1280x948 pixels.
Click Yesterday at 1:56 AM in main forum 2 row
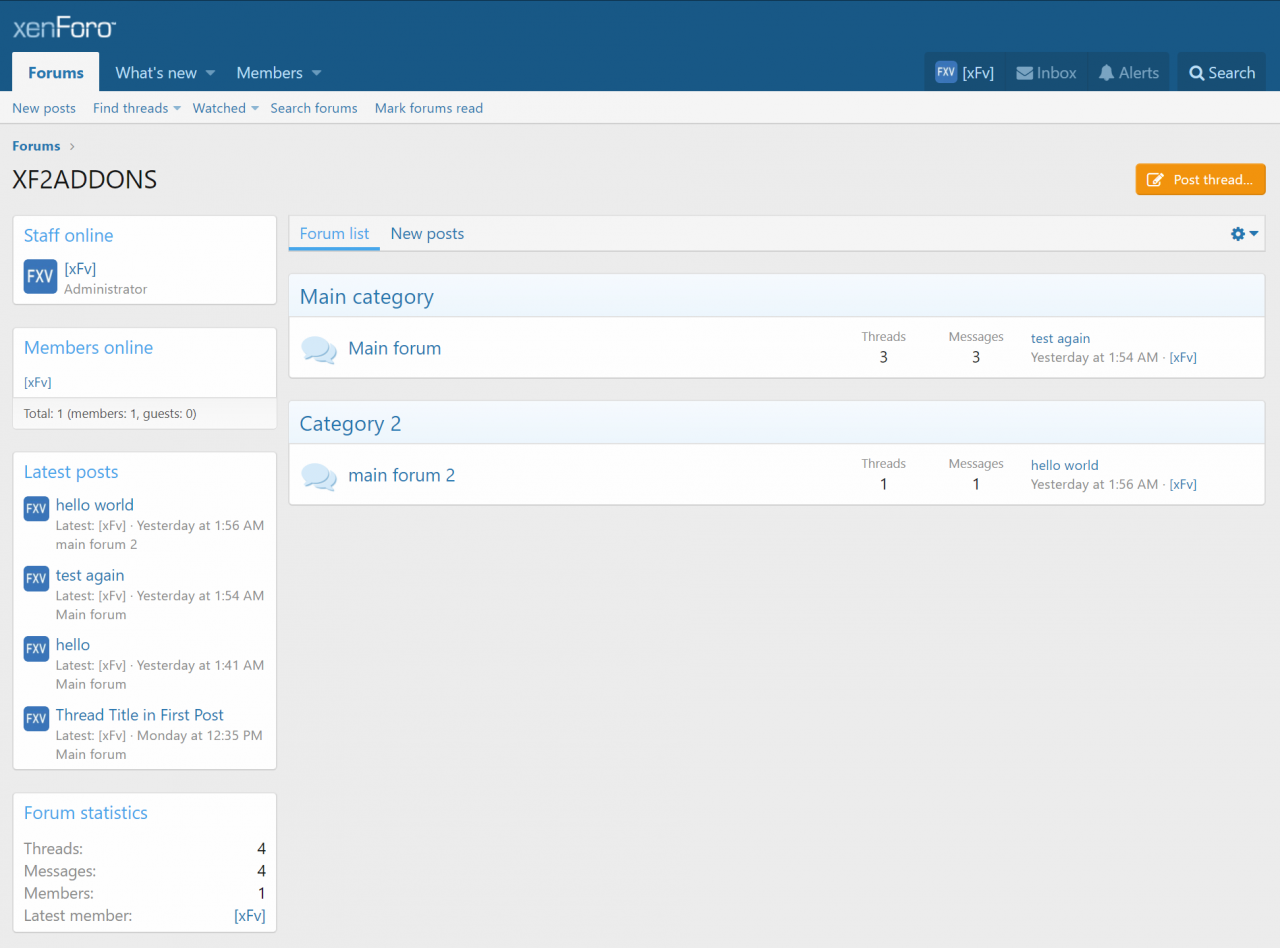point(1094,484)
